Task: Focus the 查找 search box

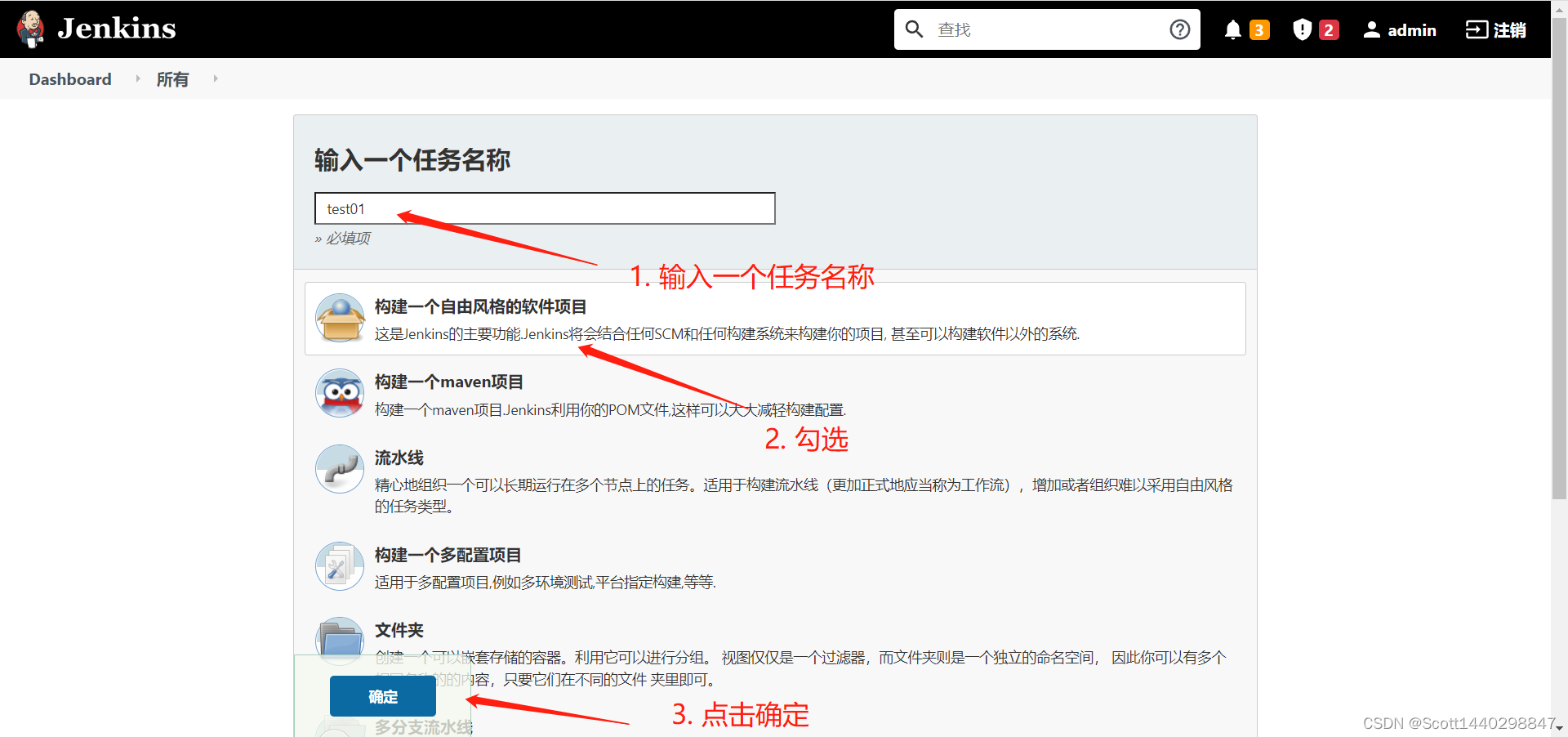Action: (x=1047, y=29)
